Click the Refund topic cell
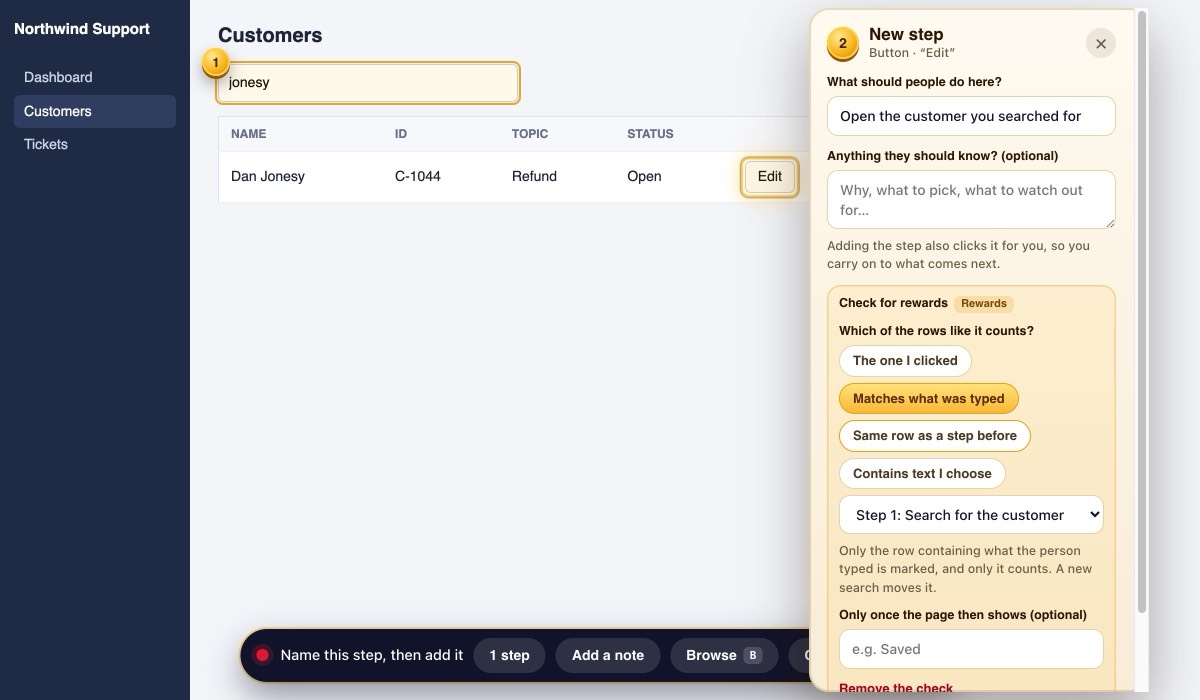This screenshot has width=1200, height=700. (534, 176)
